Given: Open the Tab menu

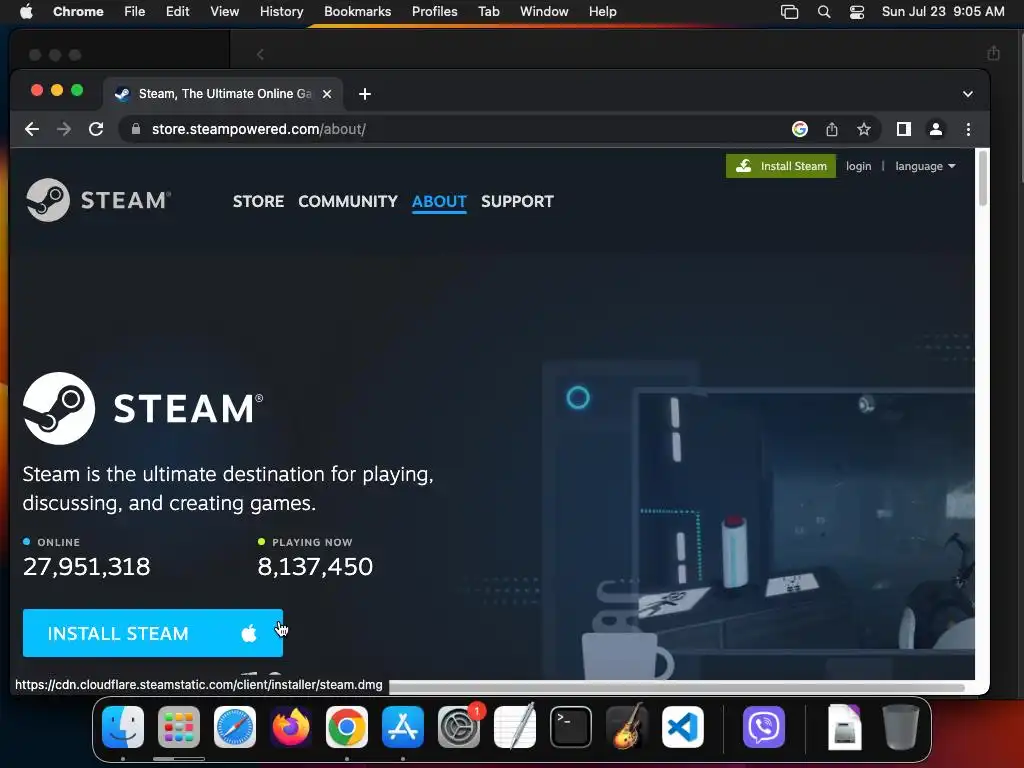Looking at the screenshot, I should [x=488, y=11].
